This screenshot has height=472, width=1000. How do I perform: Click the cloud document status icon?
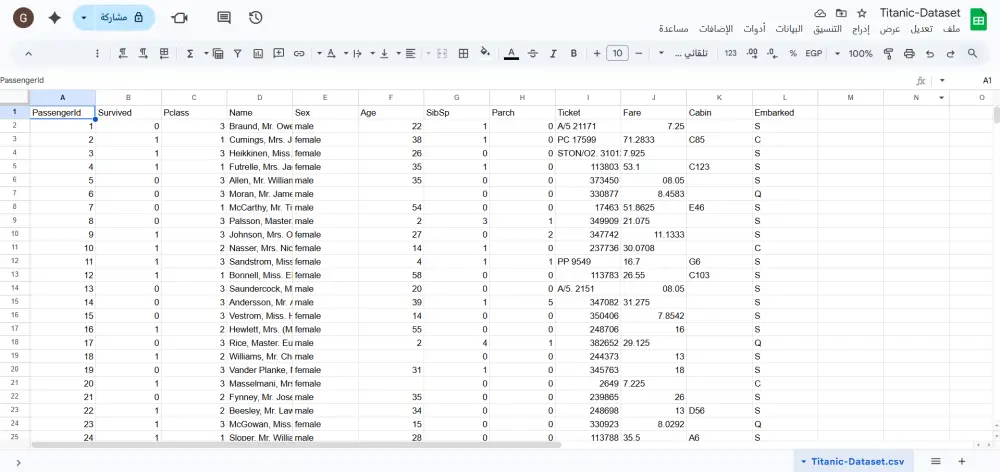point(821,13)
